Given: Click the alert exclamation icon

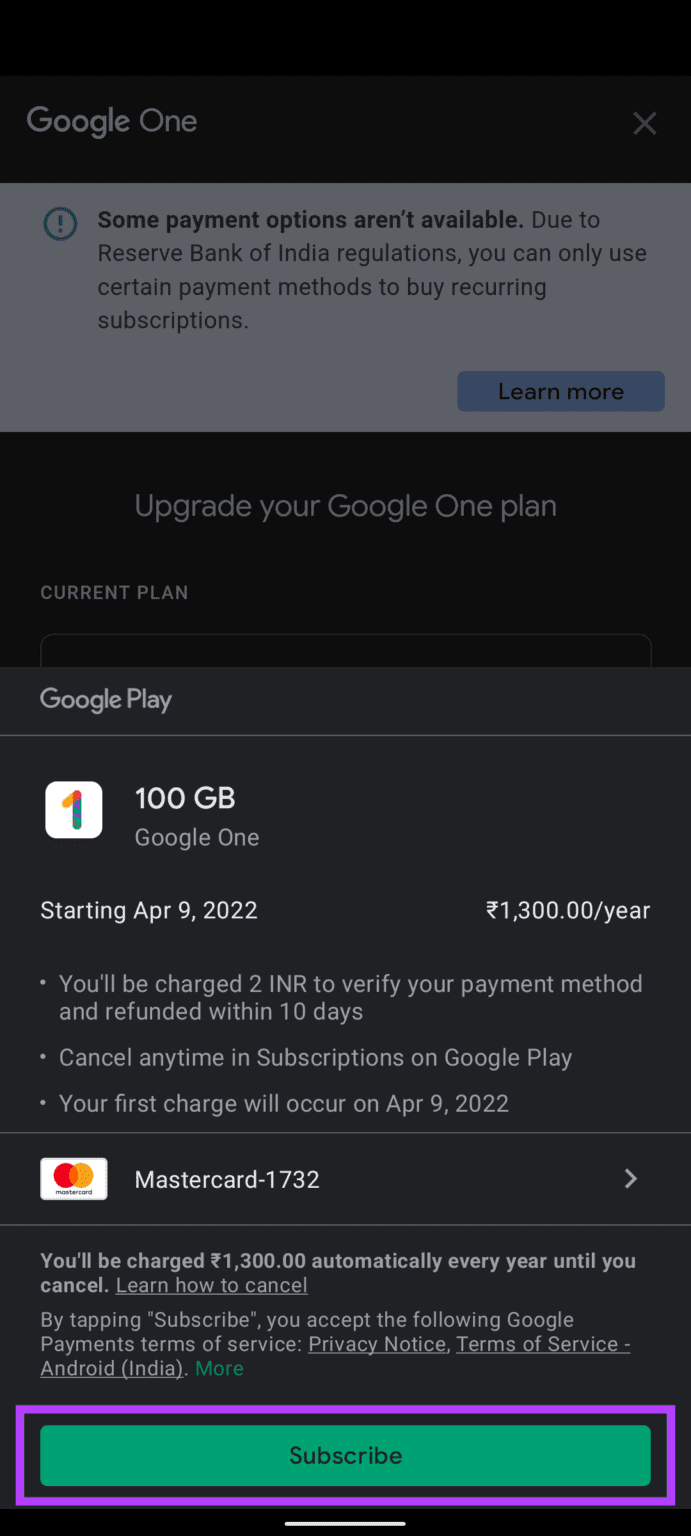Looking at the screenshot, I should [x=60, y=224].
